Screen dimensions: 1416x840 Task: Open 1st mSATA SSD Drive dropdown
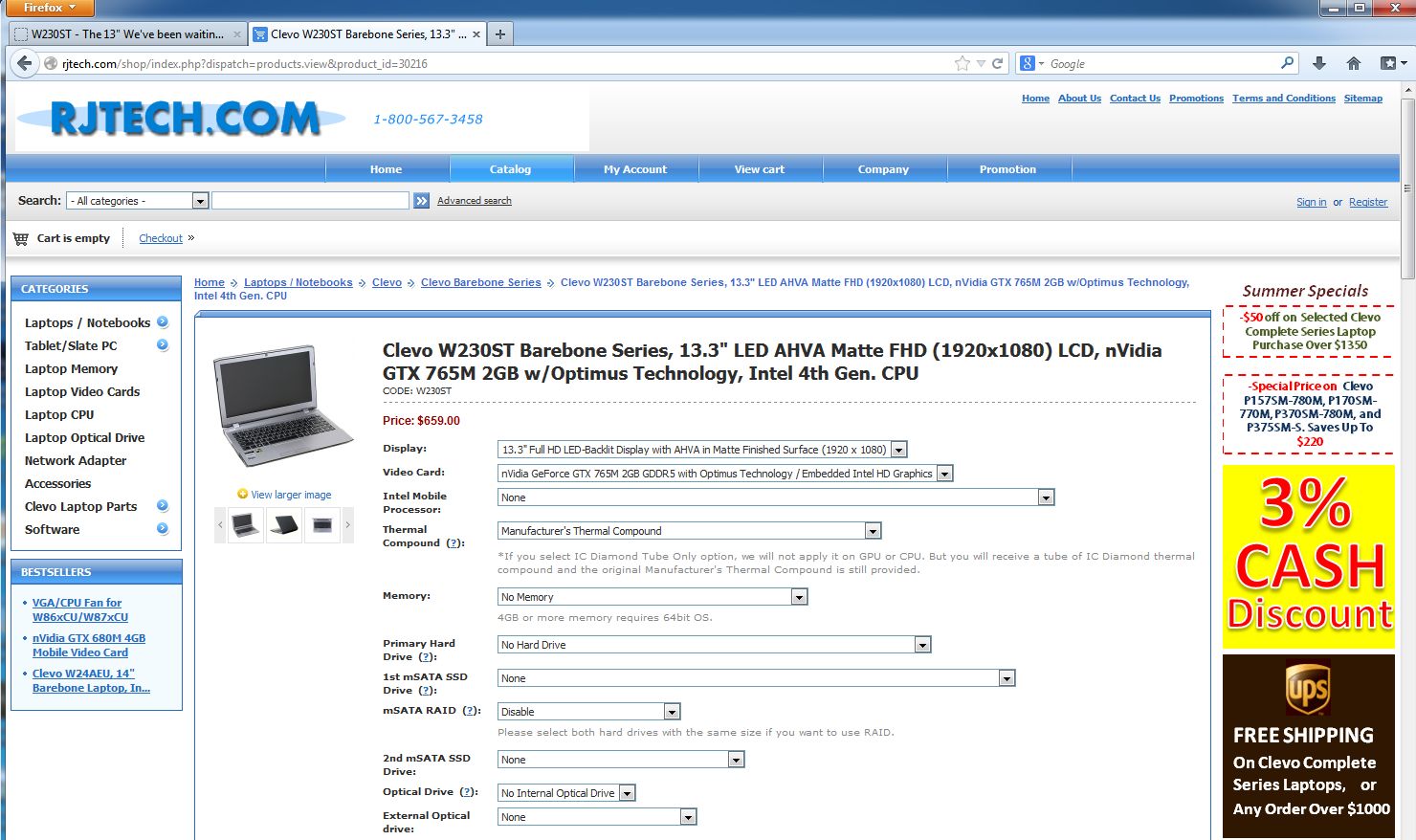(x=756, y=678)
